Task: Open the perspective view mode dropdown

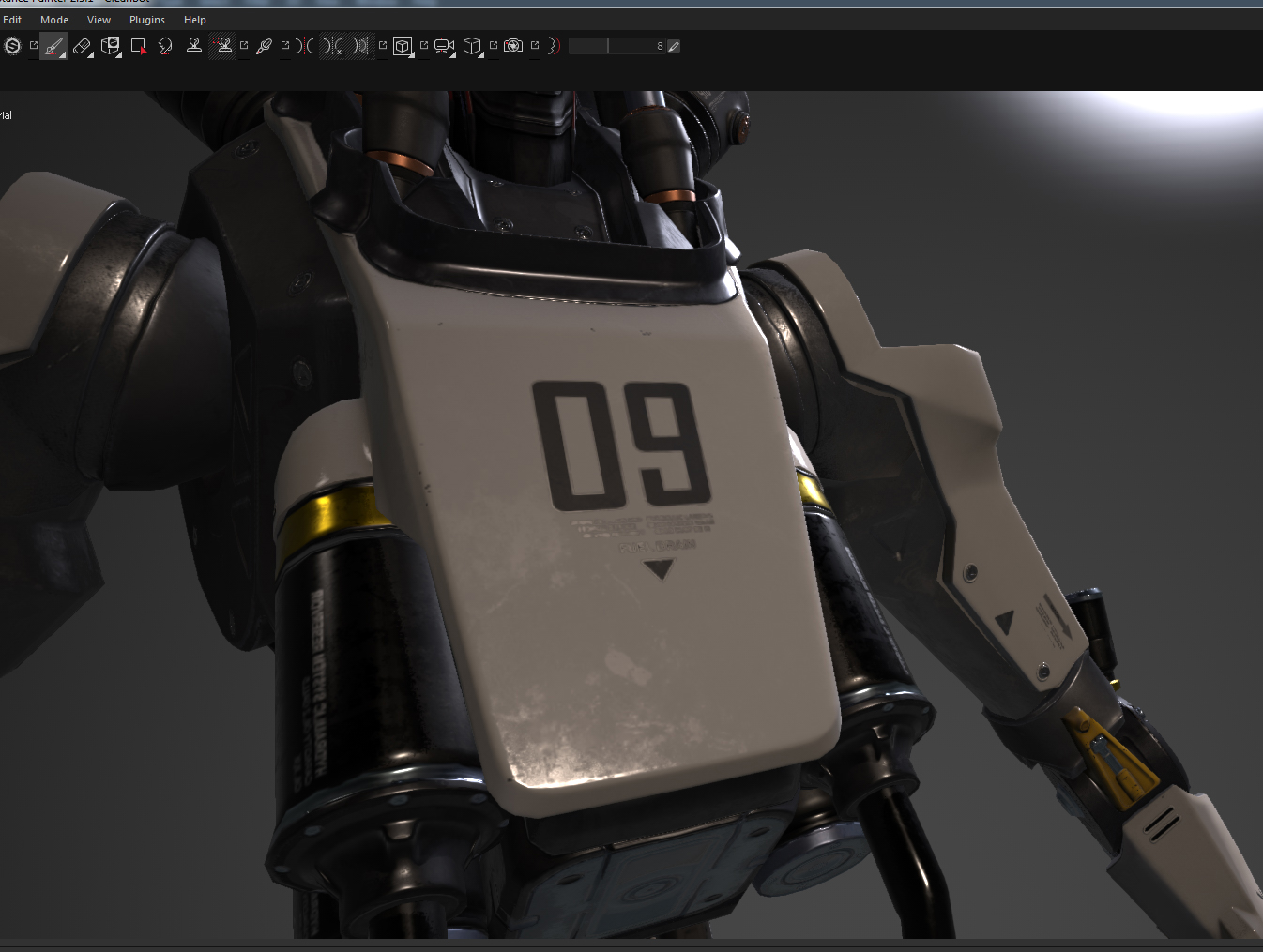Action: 403,46
